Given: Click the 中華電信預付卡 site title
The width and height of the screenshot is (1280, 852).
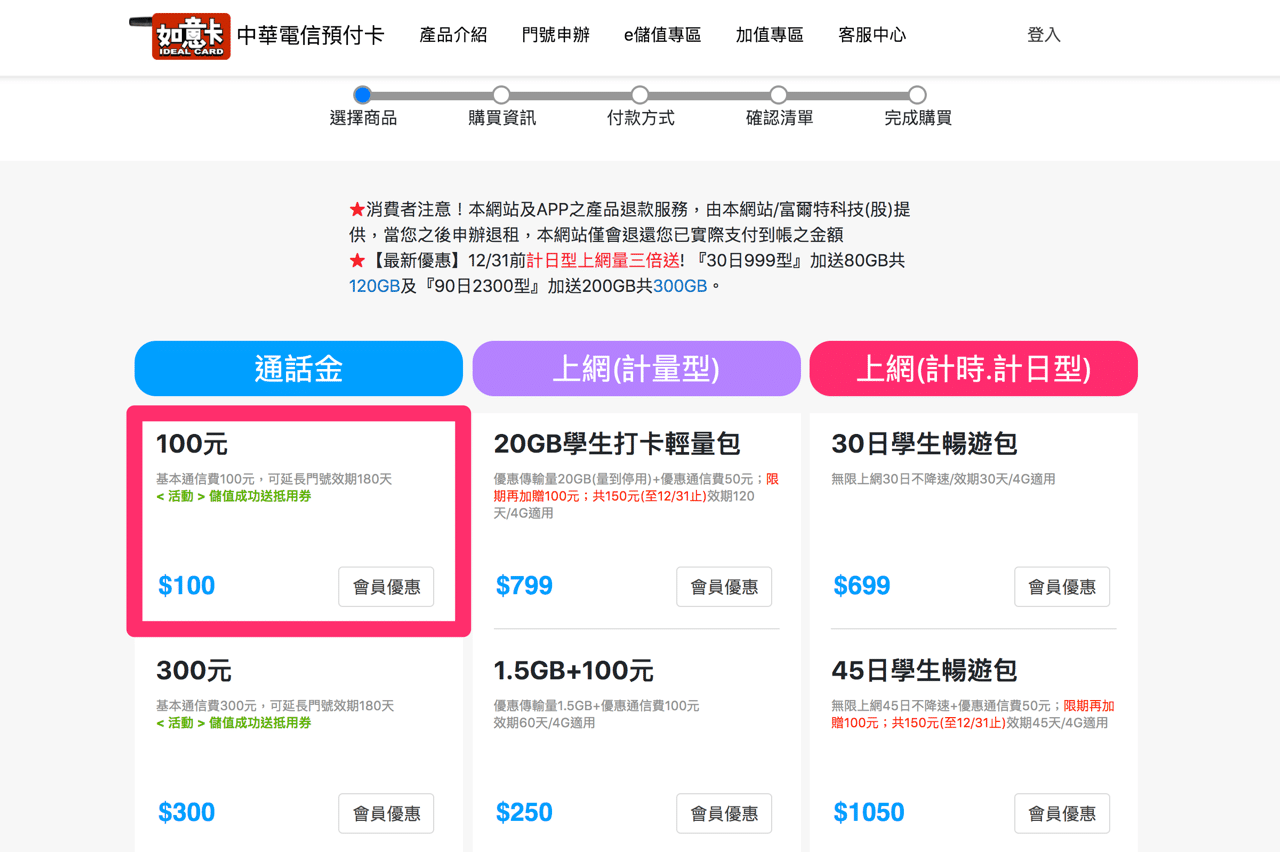Looking at the screenshot, I should point(310,35).
